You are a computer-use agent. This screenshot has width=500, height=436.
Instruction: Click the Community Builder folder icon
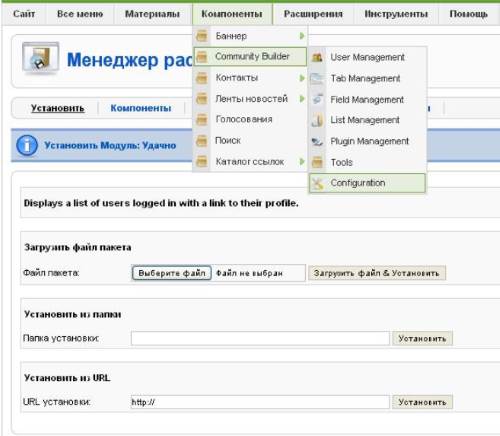point(202,57)
